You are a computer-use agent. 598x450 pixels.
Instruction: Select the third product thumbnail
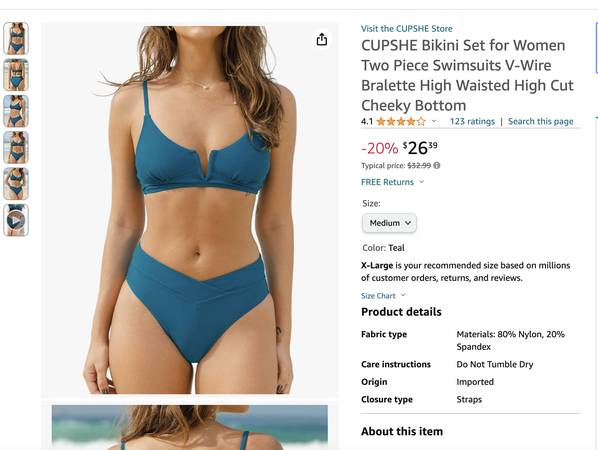[x=16, y=111]
